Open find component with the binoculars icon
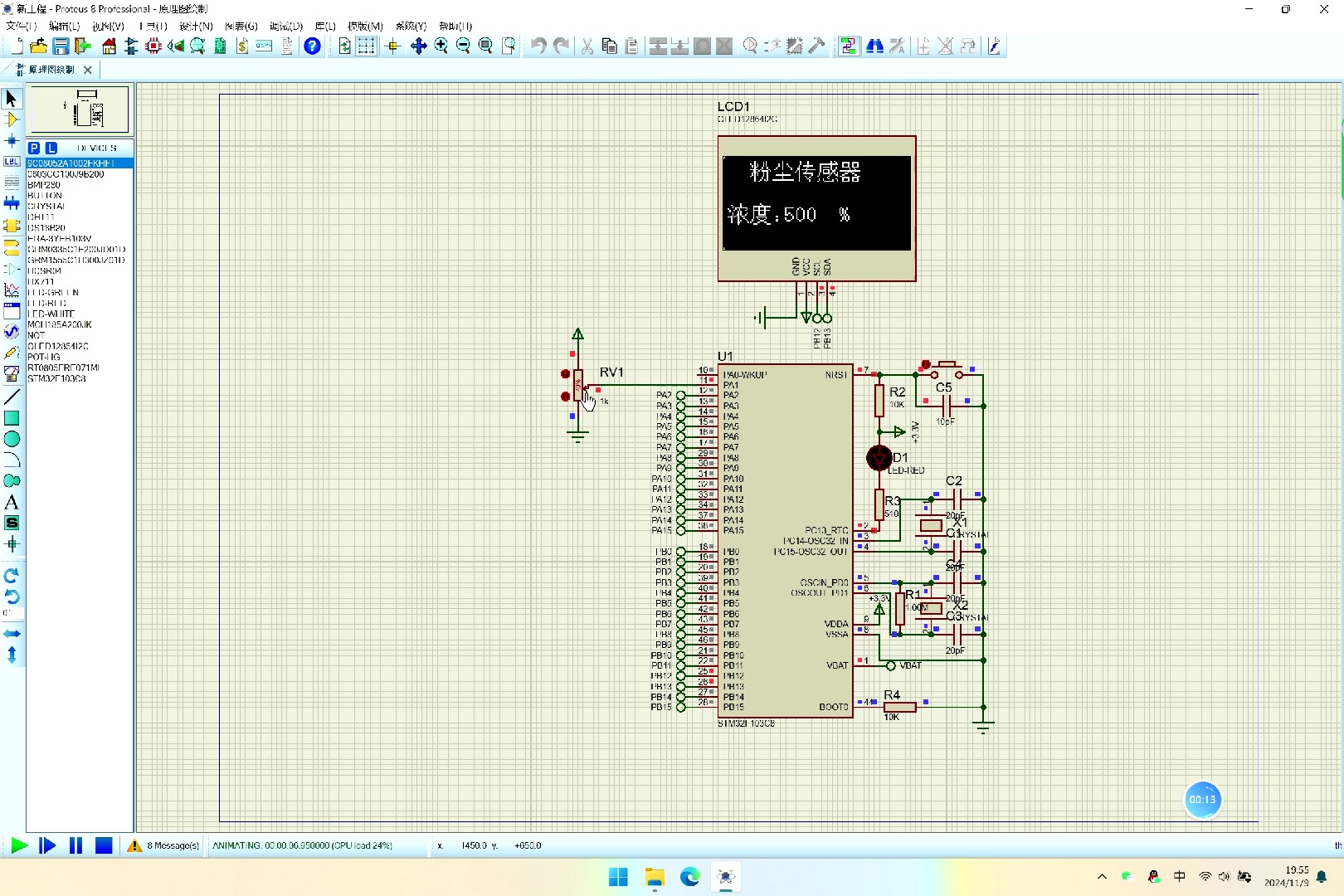 (x=874, y=46)
